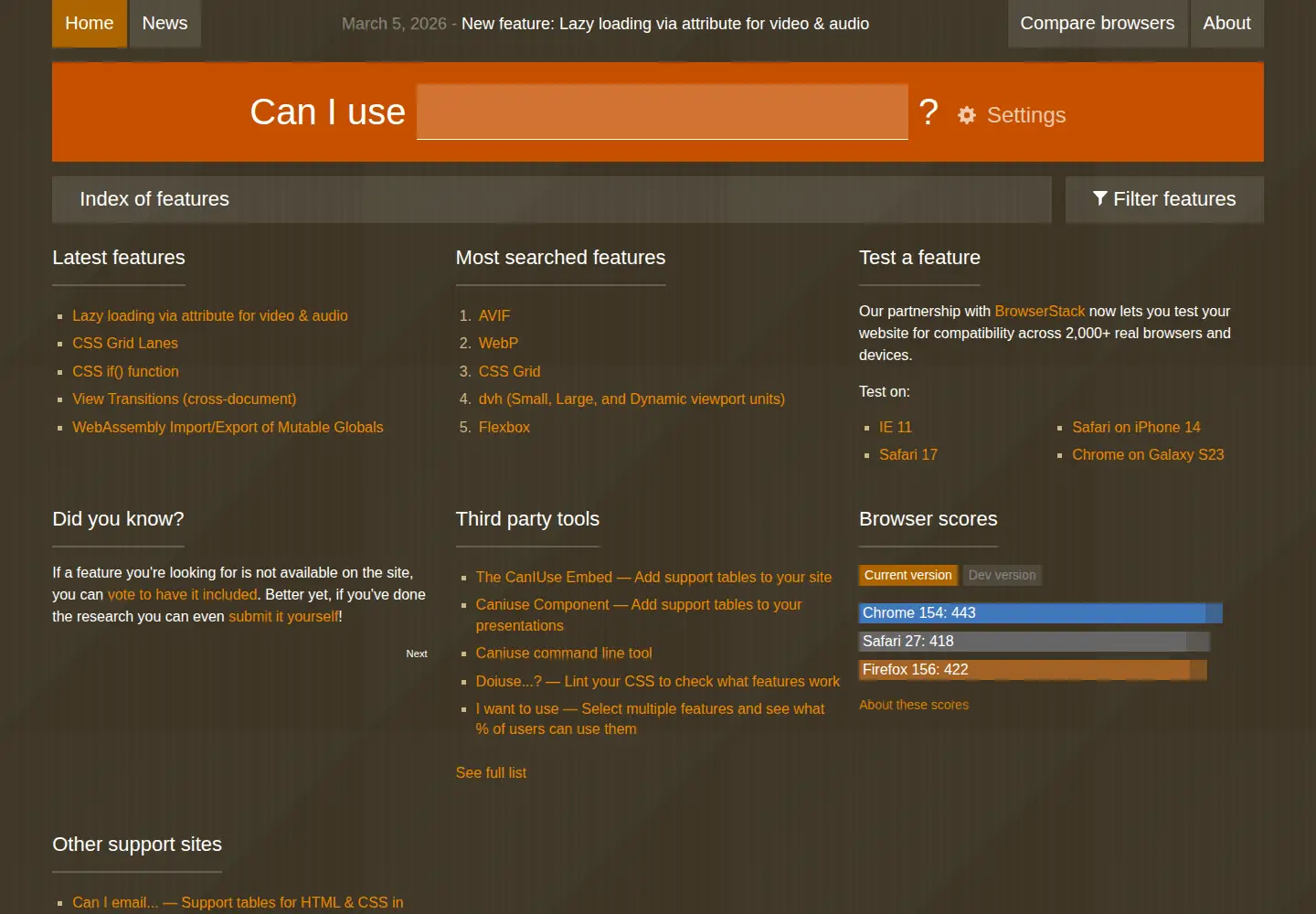Open Doiuse...? CSS lint link
Image resolution: width=1316 pixels, height=914 pixels.
click(657, 681)
